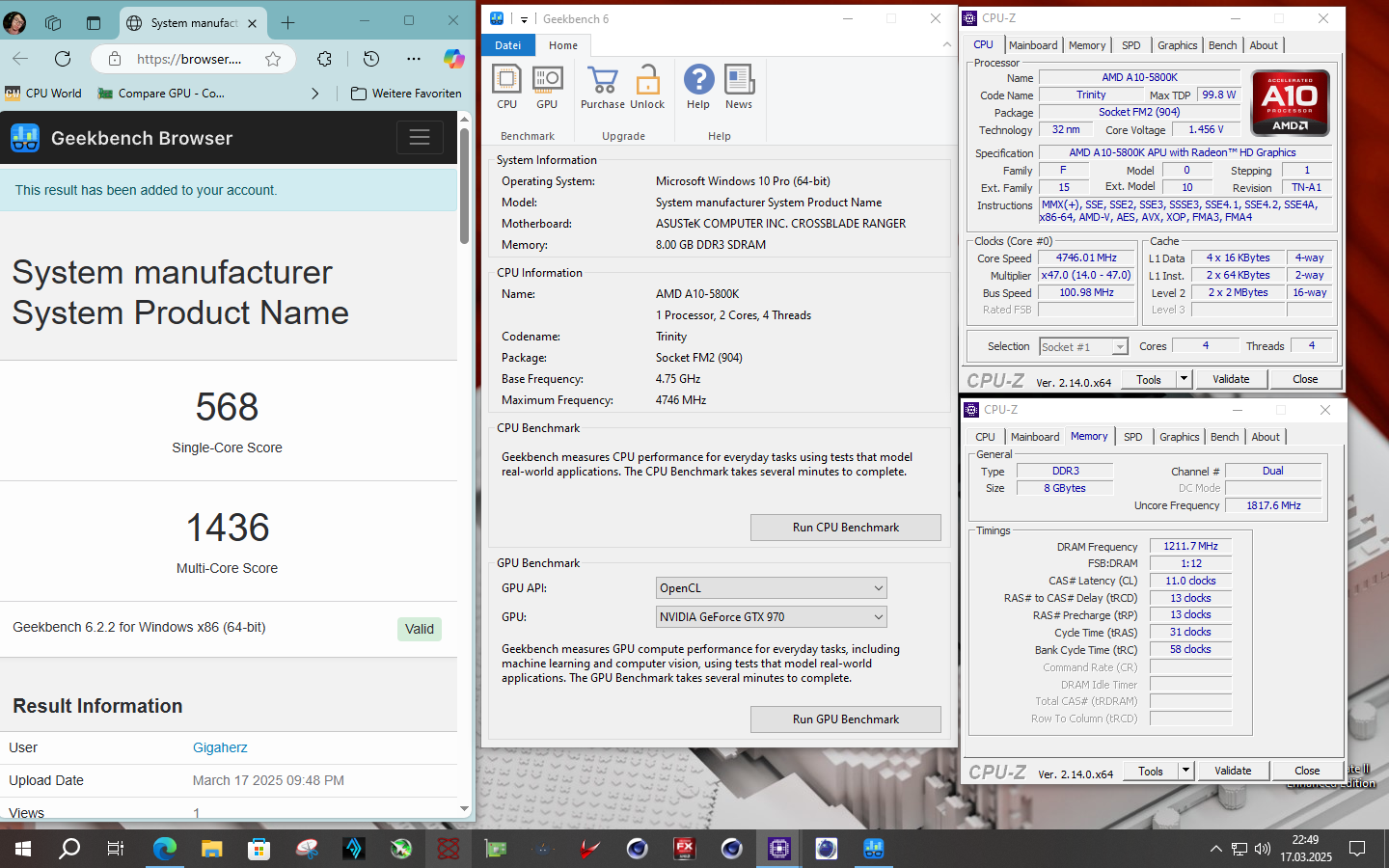This screenshot has width=1389, height=868.
Task: Click Close button in lower CPU-Z window
Action: coord(1307,772)
